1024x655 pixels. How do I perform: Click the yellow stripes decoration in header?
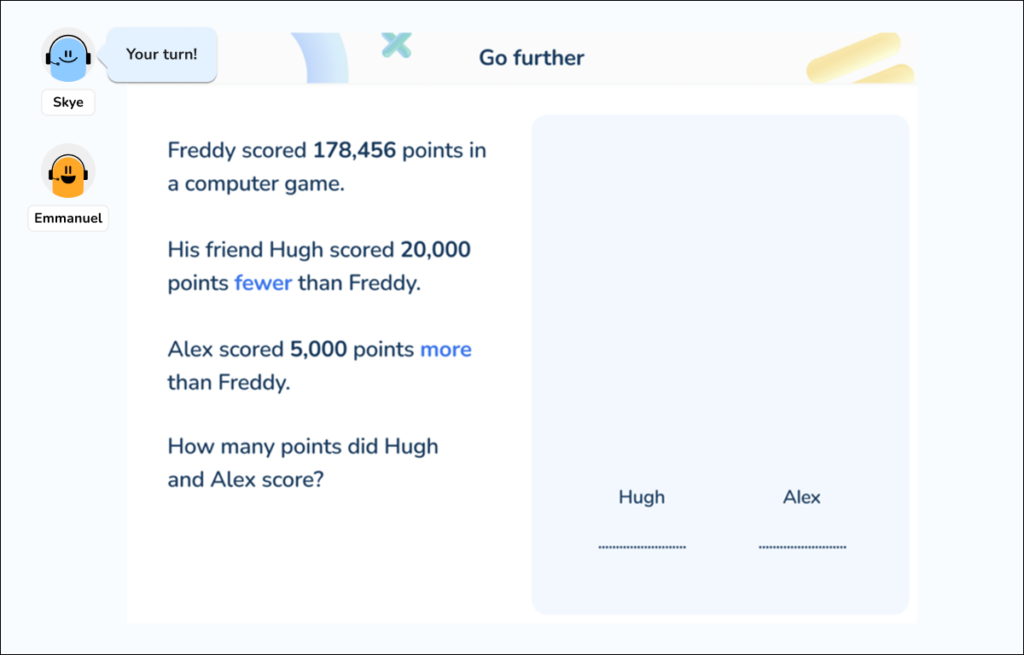861,60
